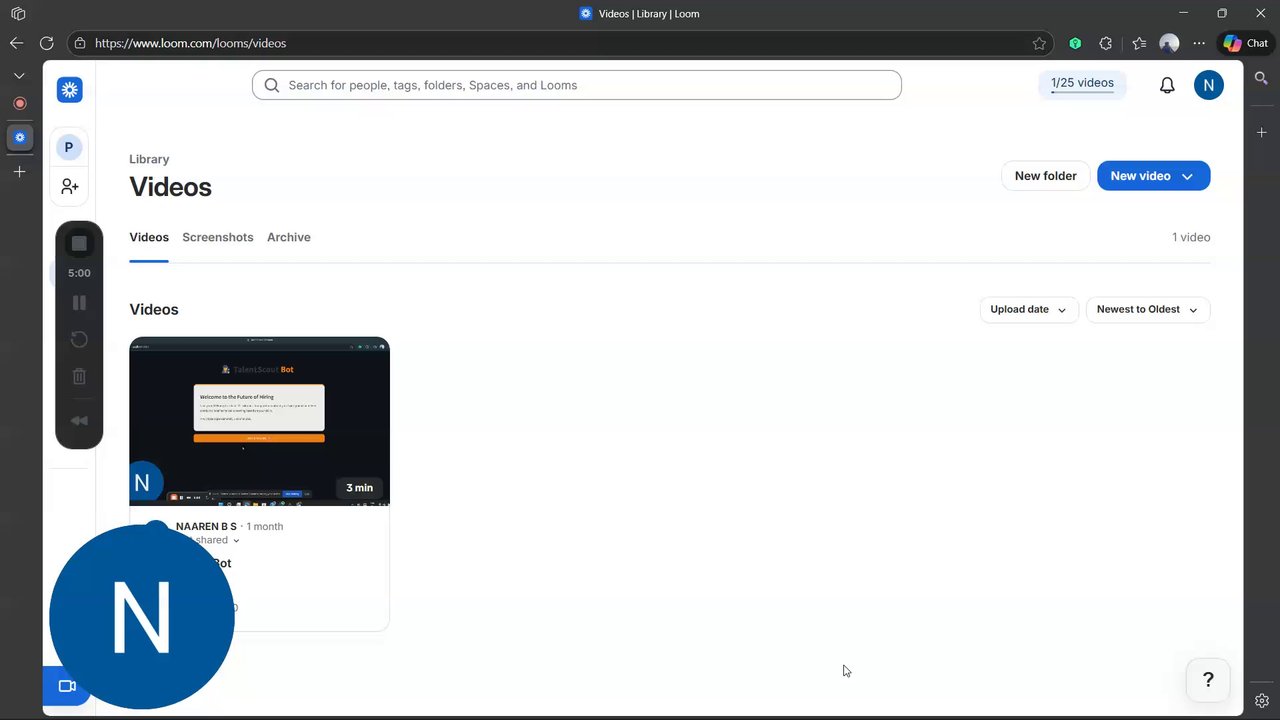Pause the Loom recording

pyautogui.click(x=79, y=302)
